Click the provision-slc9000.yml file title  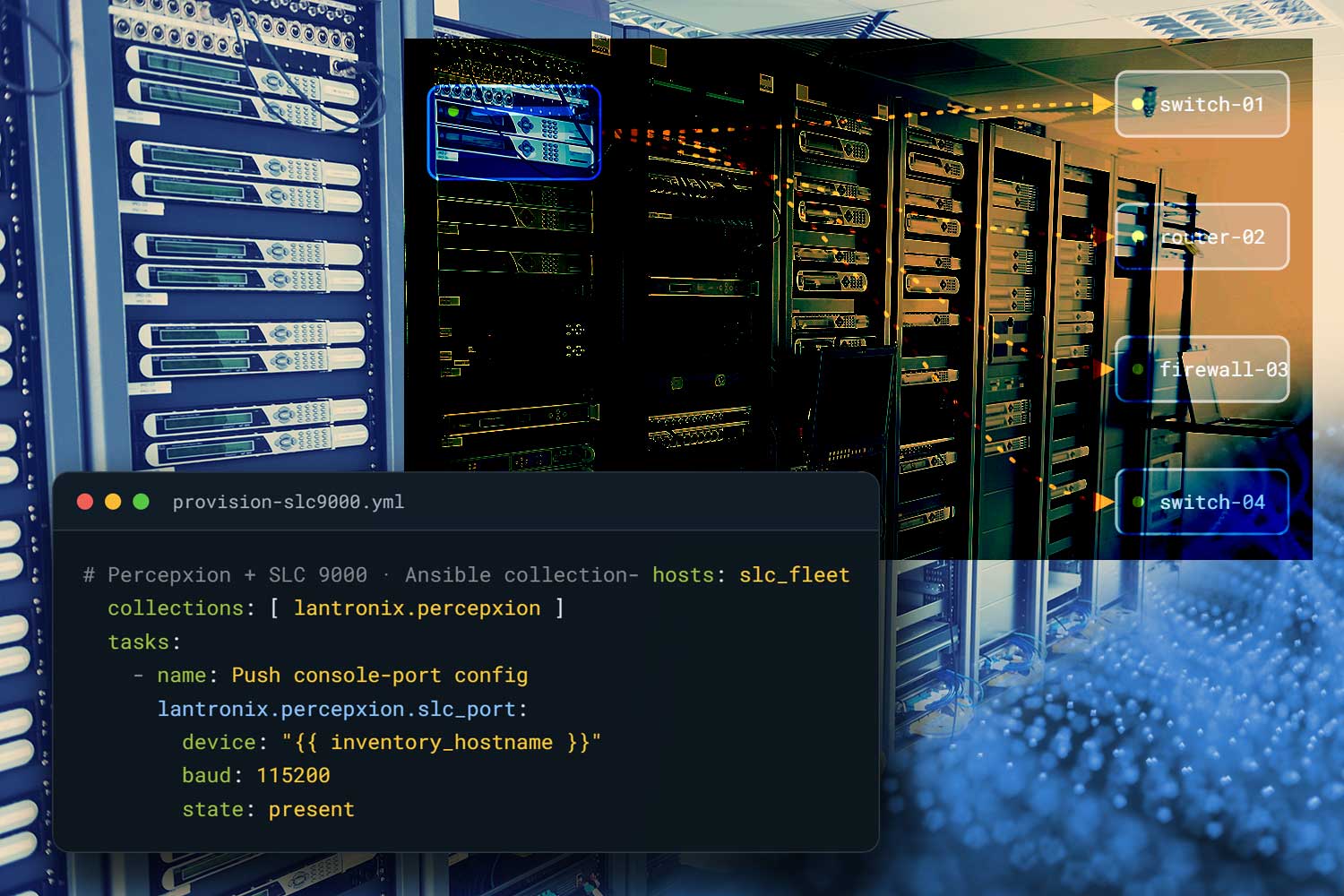point(289,502)
